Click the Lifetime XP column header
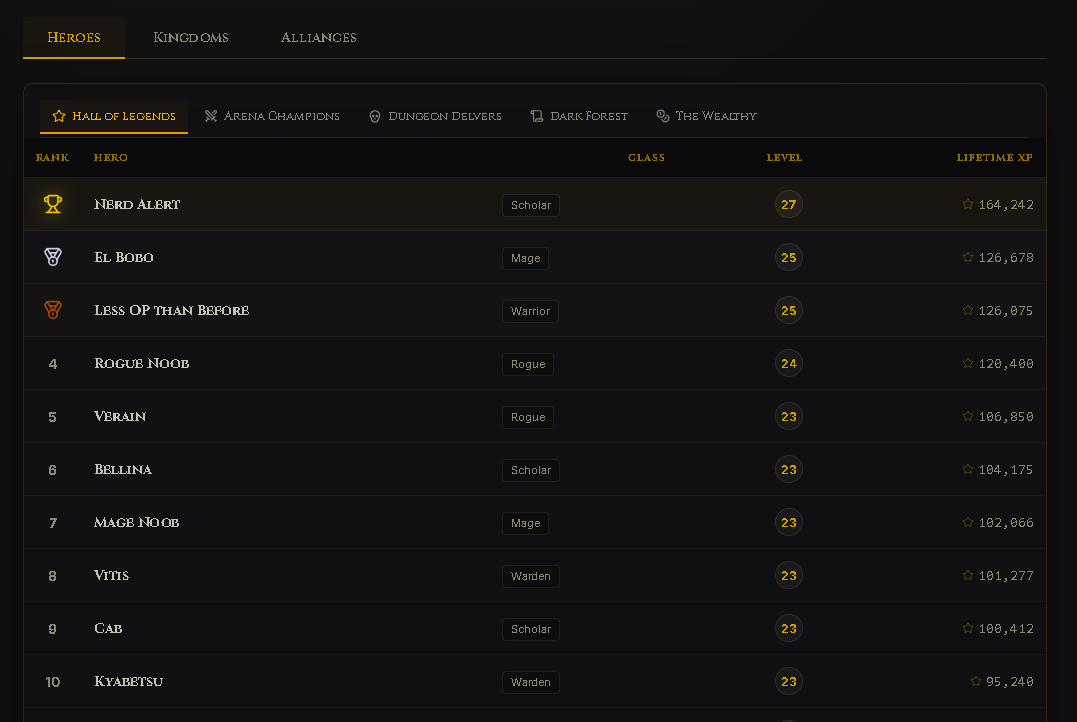Viewport: 1077px width, 722px height. click(995, 157)
